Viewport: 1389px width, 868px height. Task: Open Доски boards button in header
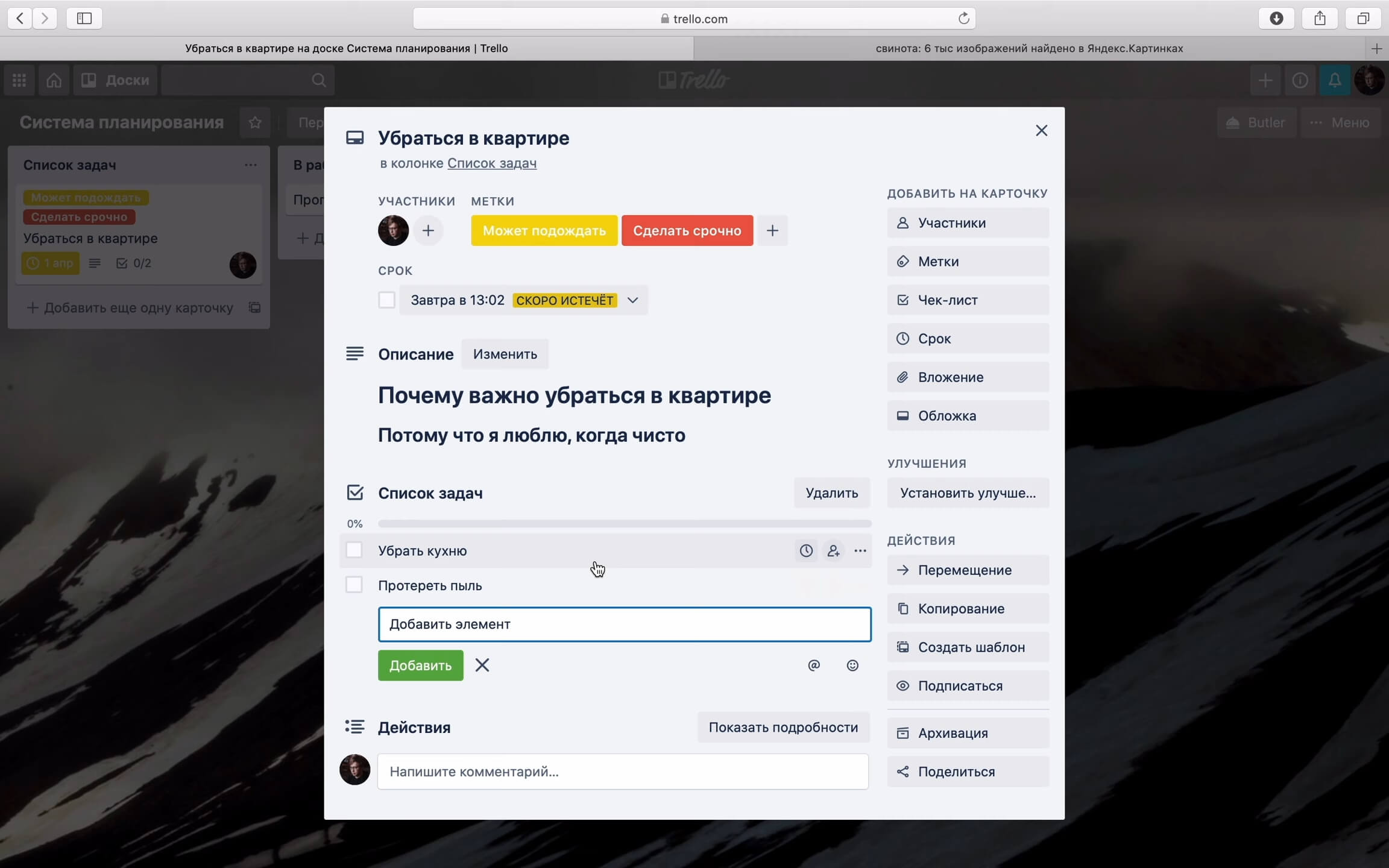(x=116, y=80)
